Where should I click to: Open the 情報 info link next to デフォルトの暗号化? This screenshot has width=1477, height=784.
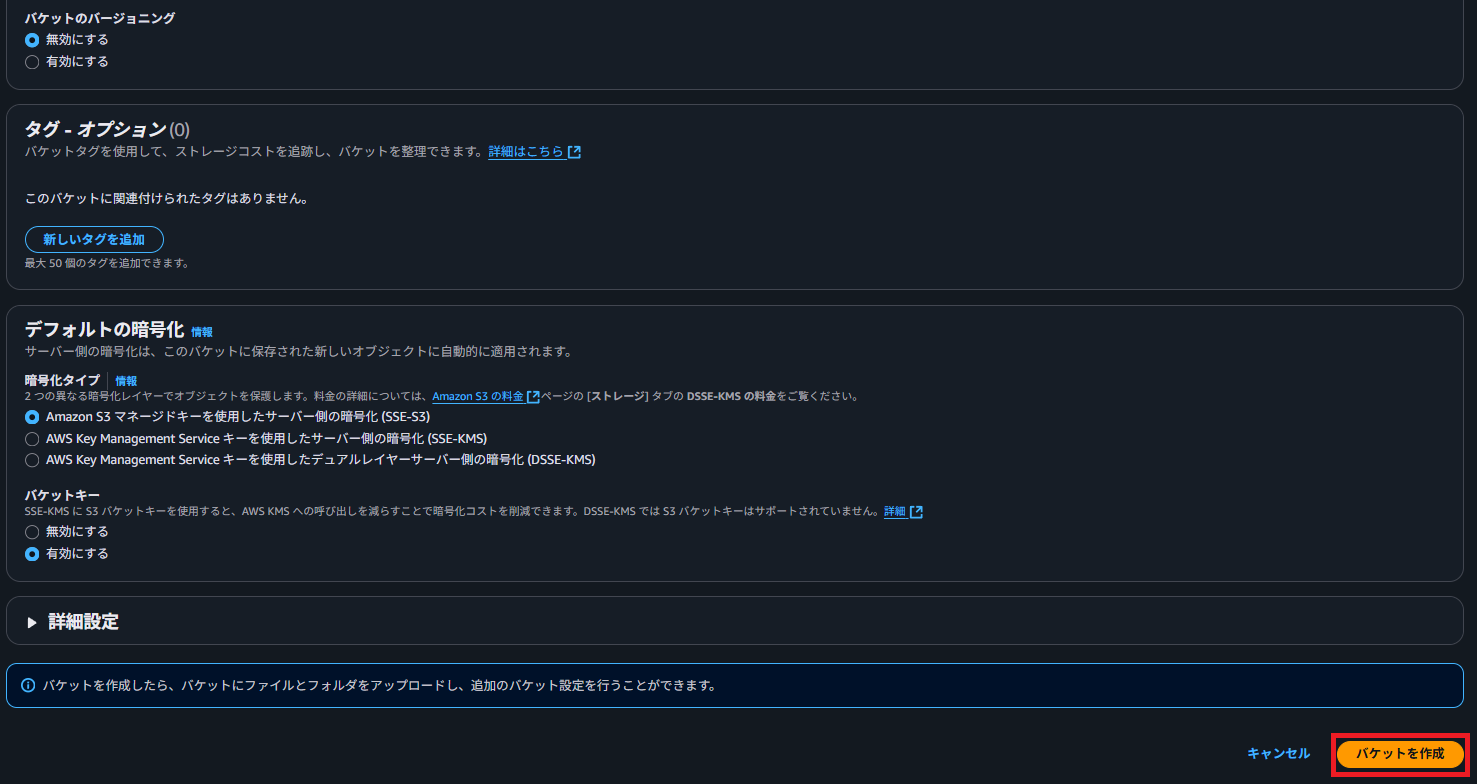[202, 332]
